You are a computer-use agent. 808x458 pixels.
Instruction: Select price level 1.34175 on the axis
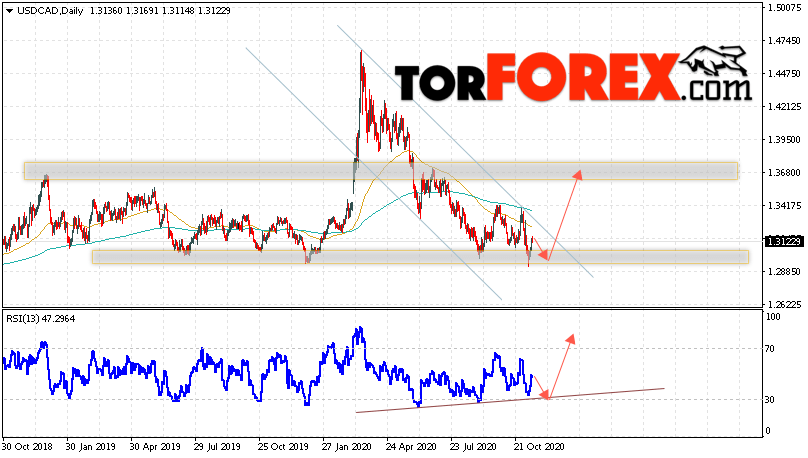784,206
